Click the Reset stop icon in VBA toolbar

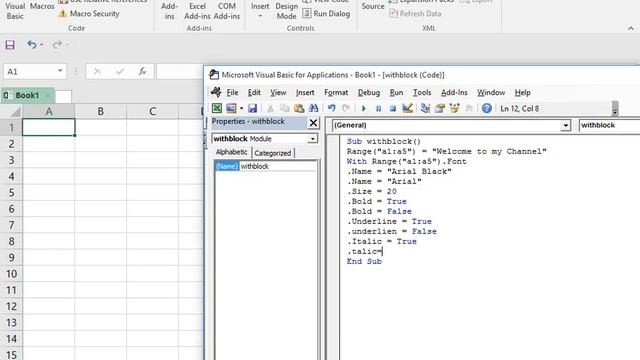click(393, 109)
